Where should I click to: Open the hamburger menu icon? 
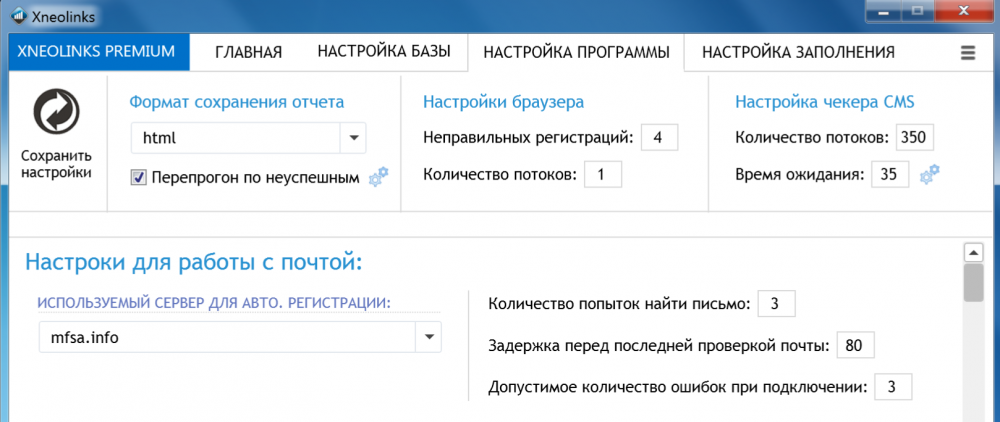click(967, 54)
